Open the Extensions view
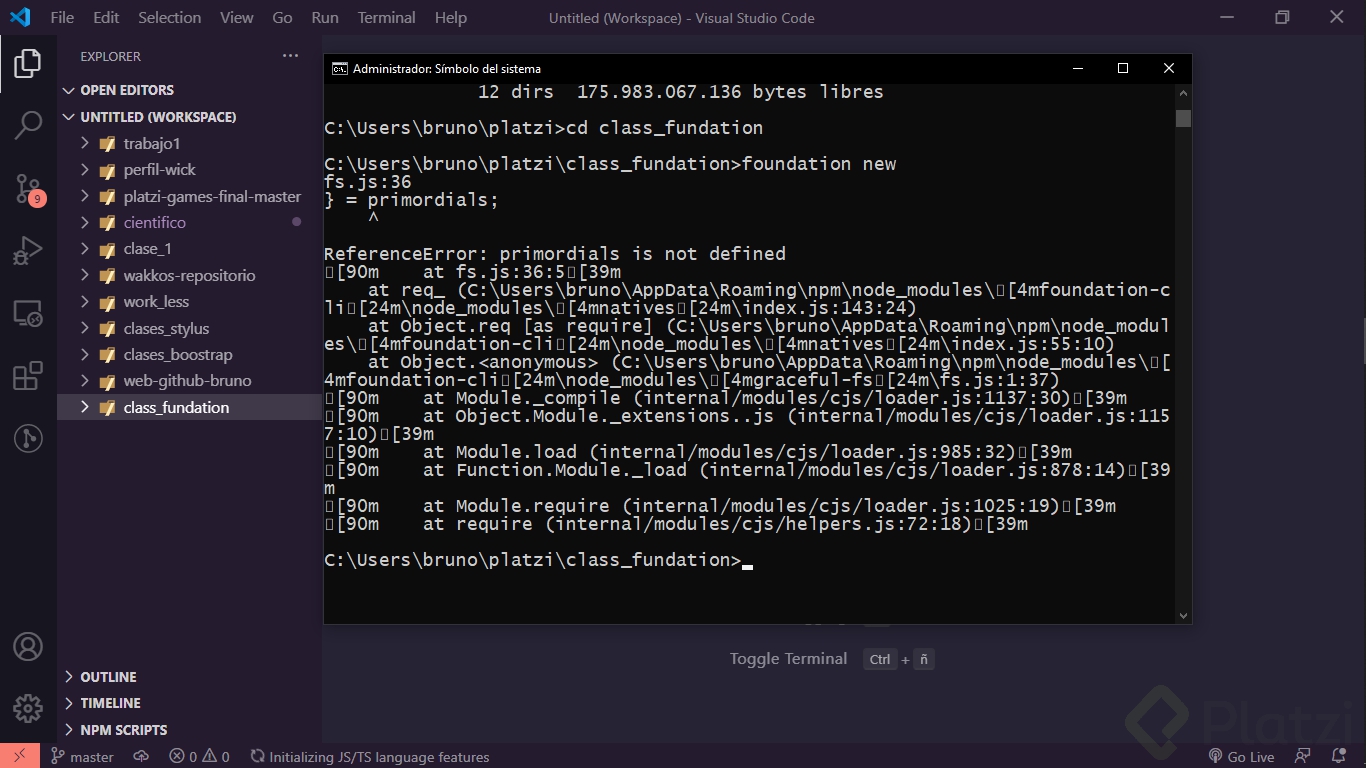Viewport: 1366px width, 768px height. tap(28, 376)
